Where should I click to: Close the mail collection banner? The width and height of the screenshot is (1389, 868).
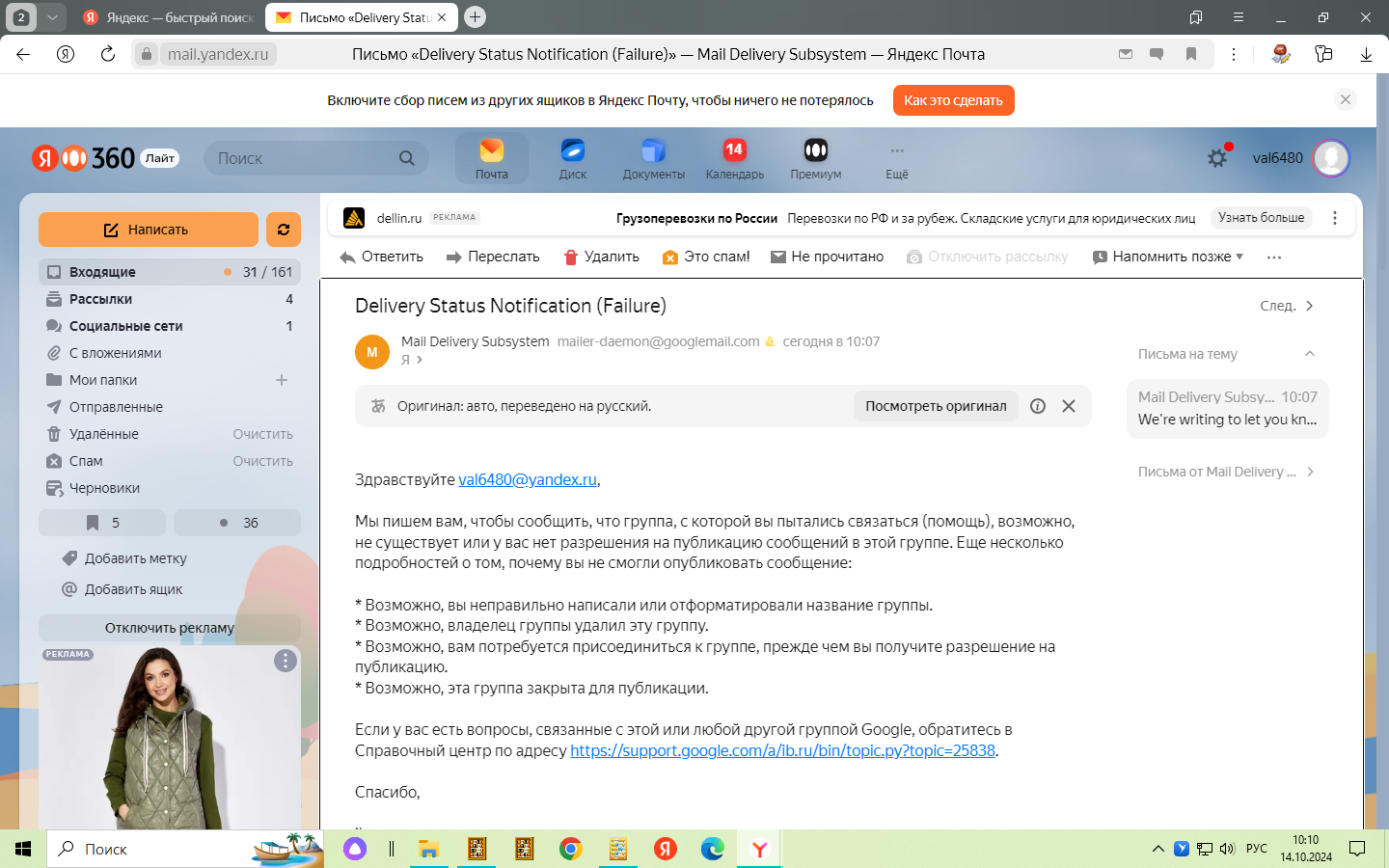pyautogui.click(x=1346, y=99)
